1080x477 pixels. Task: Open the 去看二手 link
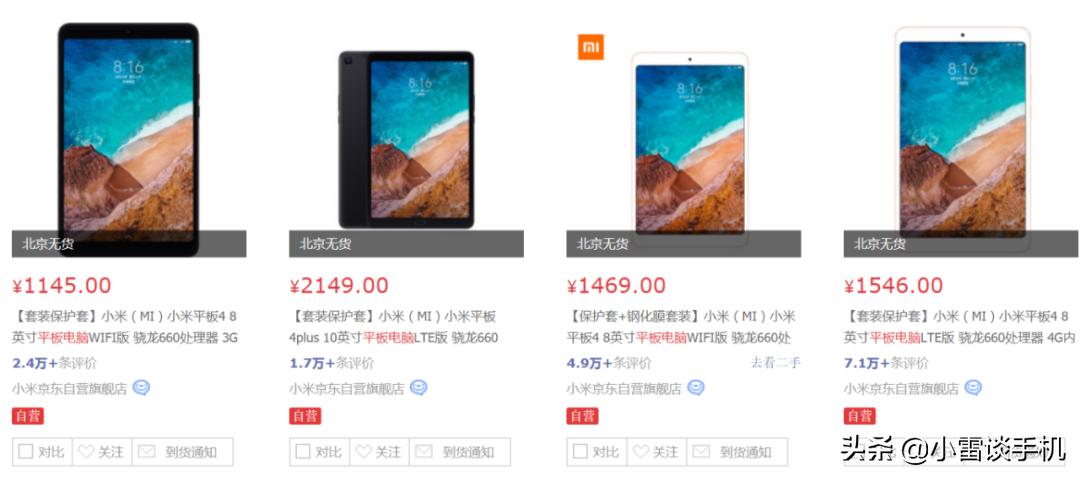[x=776, y=362]
